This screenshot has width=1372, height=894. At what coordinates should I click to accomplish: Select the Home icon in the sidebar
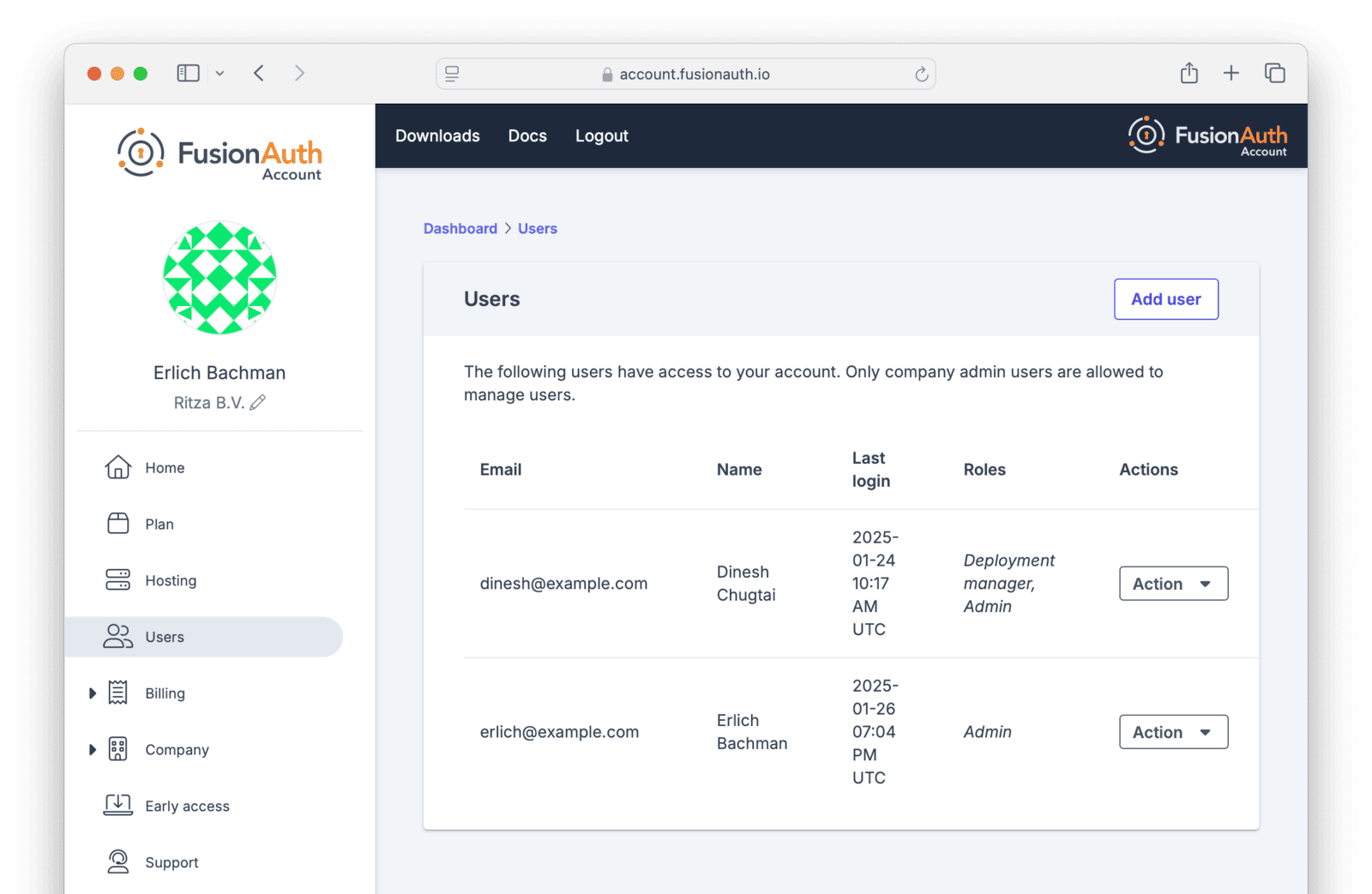click(117, 467)
